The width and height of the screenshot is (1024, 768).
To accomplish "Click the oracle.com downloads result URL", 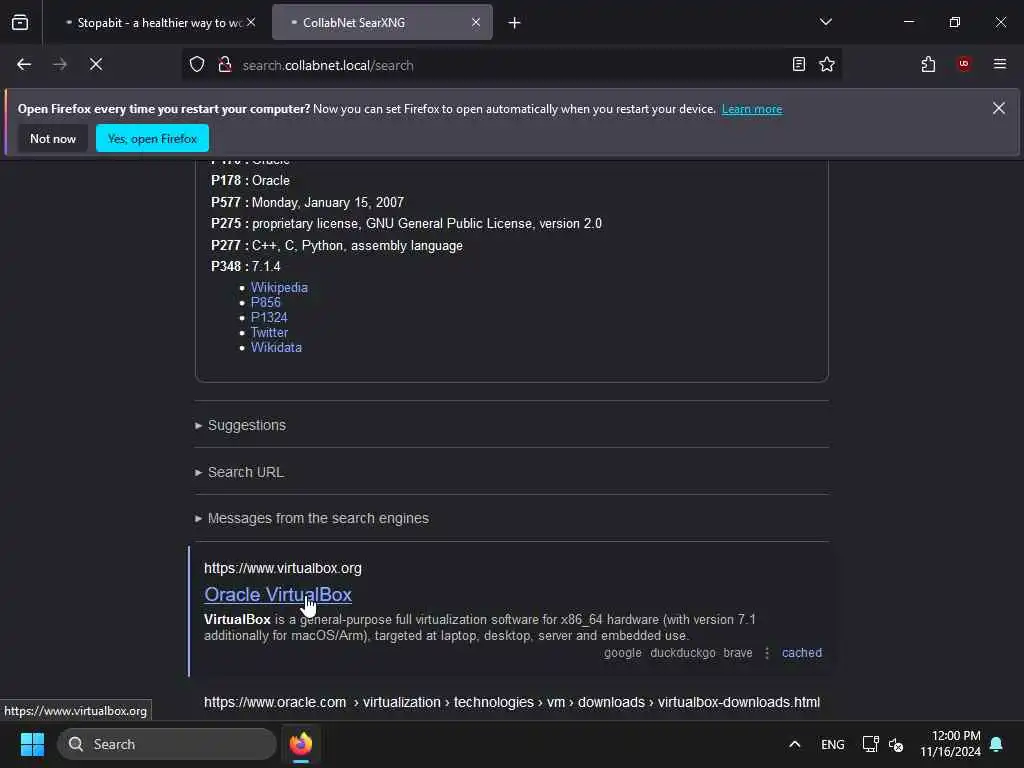I will point(512,703).
